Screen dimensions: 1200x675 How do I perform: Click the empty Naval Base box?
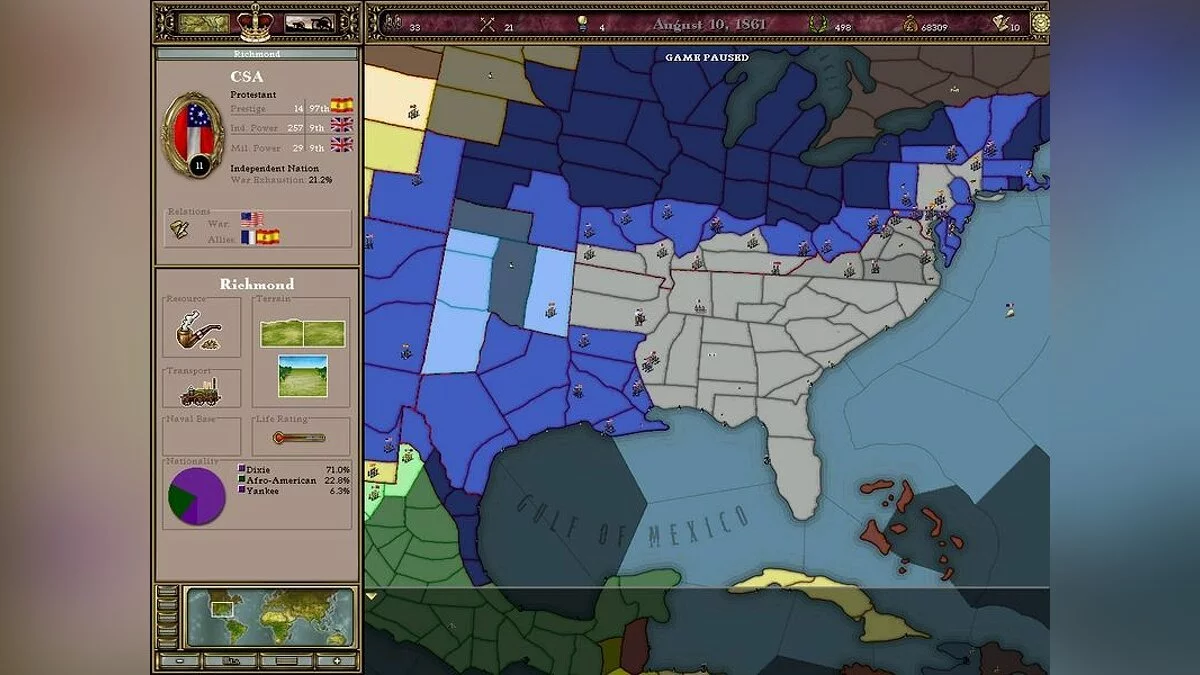point(202,437)
